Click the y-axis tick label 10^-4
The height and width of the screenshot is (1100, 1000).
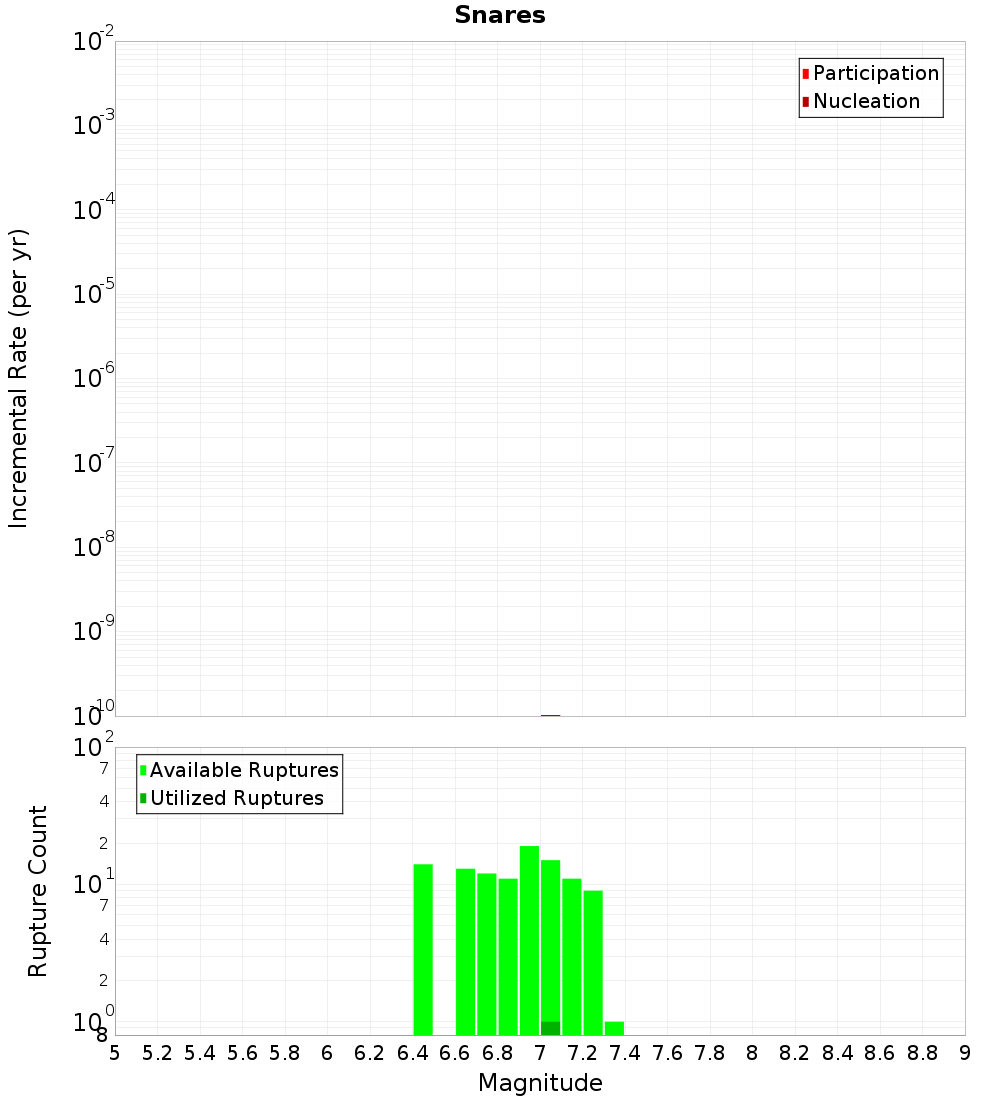[93, 208]
